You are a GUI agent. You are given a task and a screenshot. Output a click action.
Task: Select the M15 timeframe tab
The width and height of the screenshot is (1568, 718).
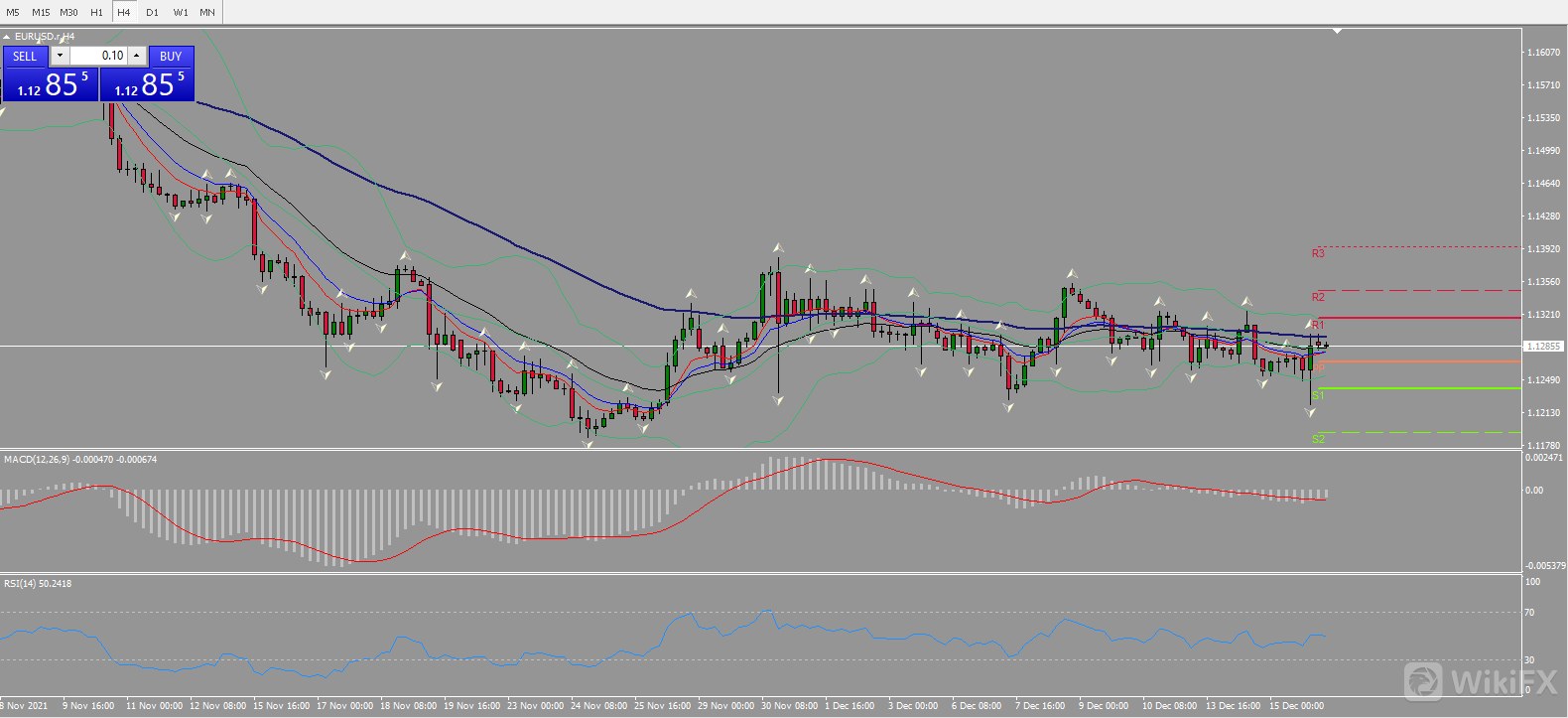41,12
